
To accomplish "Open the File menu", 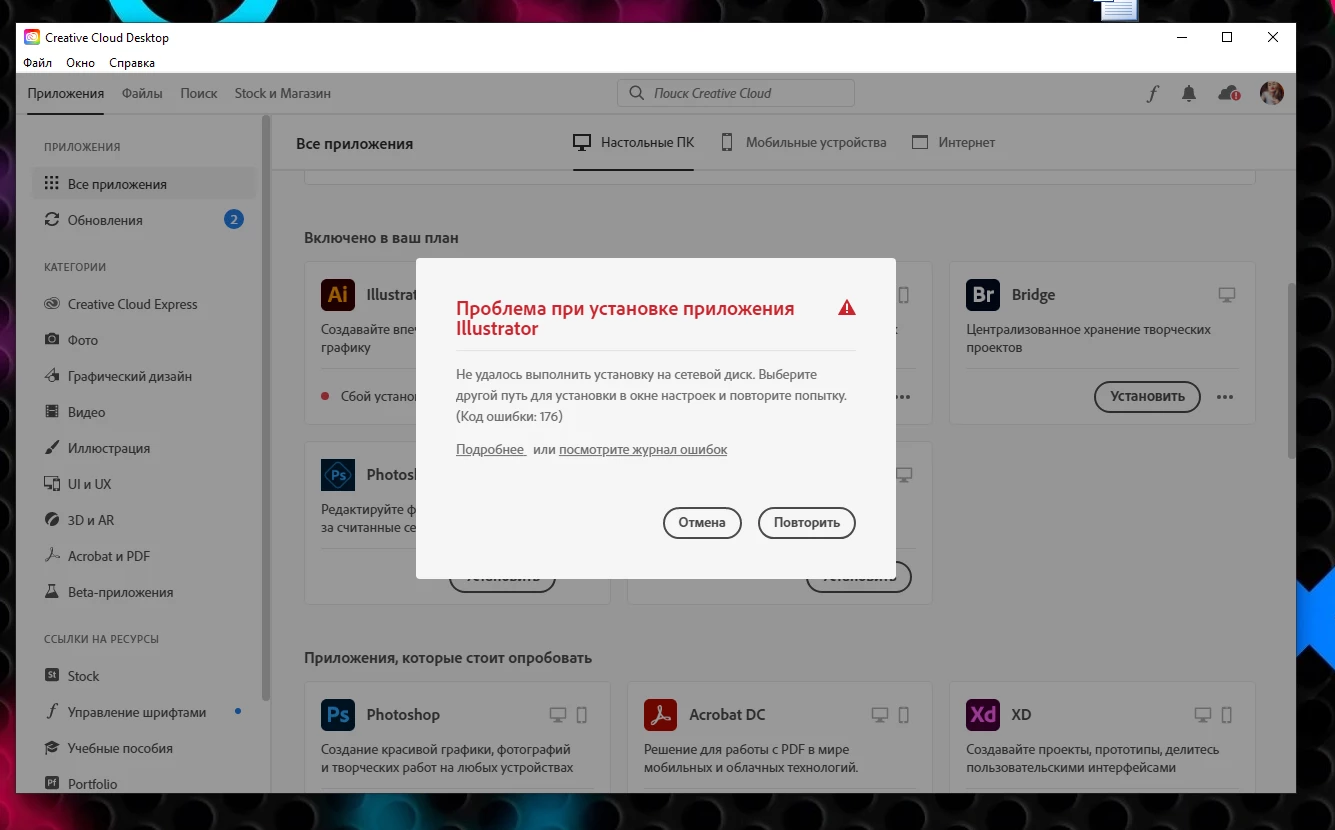I will click(x=38, y=62).
